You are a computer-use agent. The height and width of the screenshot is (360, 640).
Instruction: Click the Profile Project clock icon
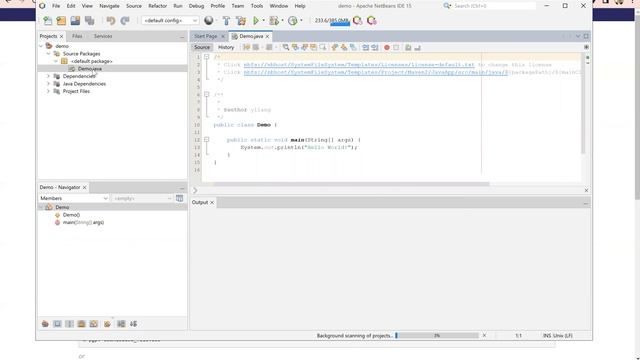(293, 20)
